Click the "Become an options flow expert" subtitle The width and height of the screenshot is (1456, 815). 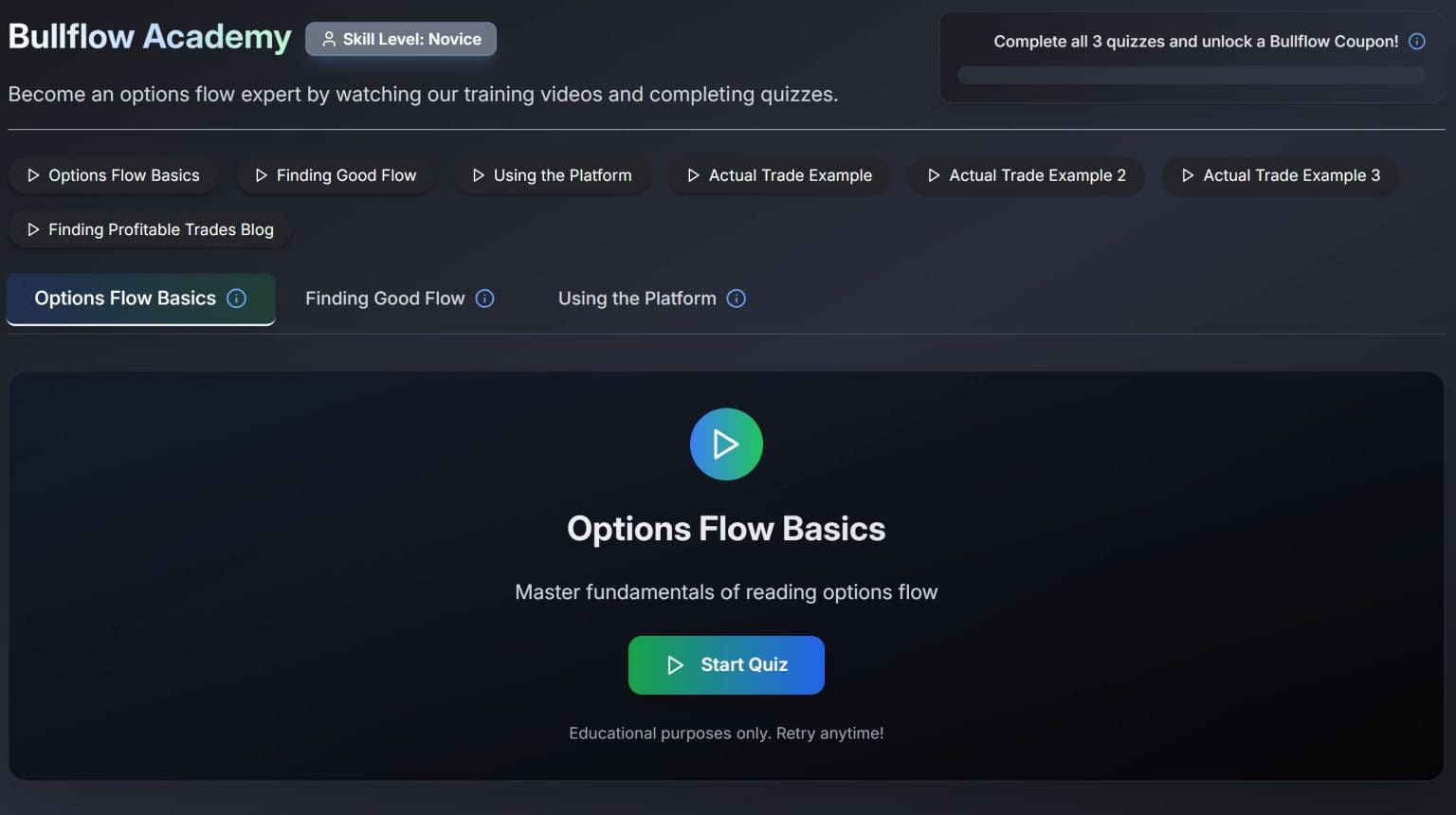(423, 95)
